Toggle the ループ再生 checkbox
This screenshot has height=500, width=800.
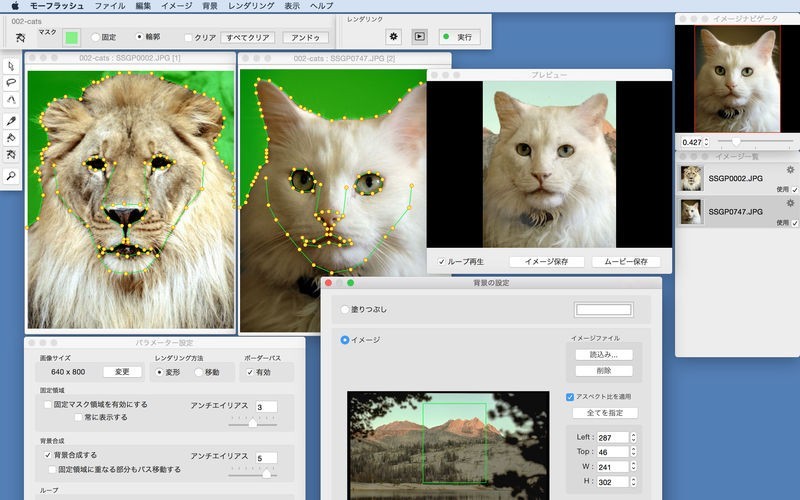coord(442,262)
